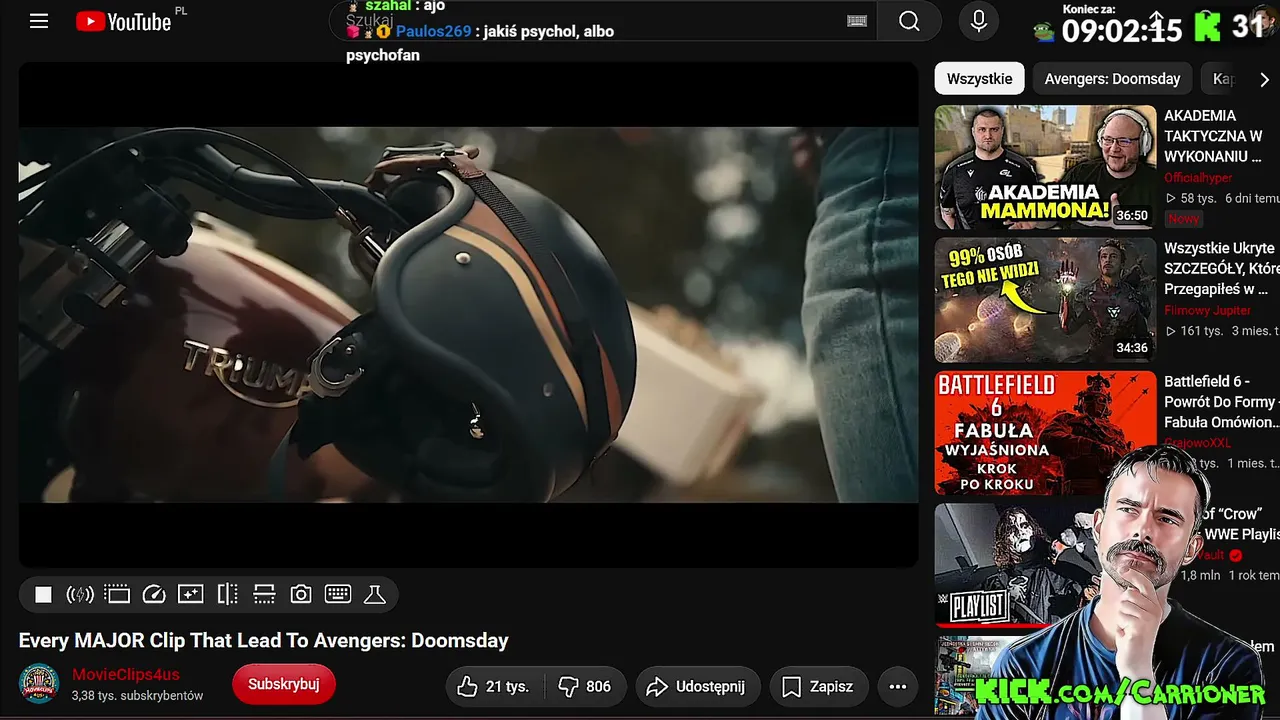Open the three-dot more actions menu
The height and width of the screenshot is (720, 1280).
point(898,686)
